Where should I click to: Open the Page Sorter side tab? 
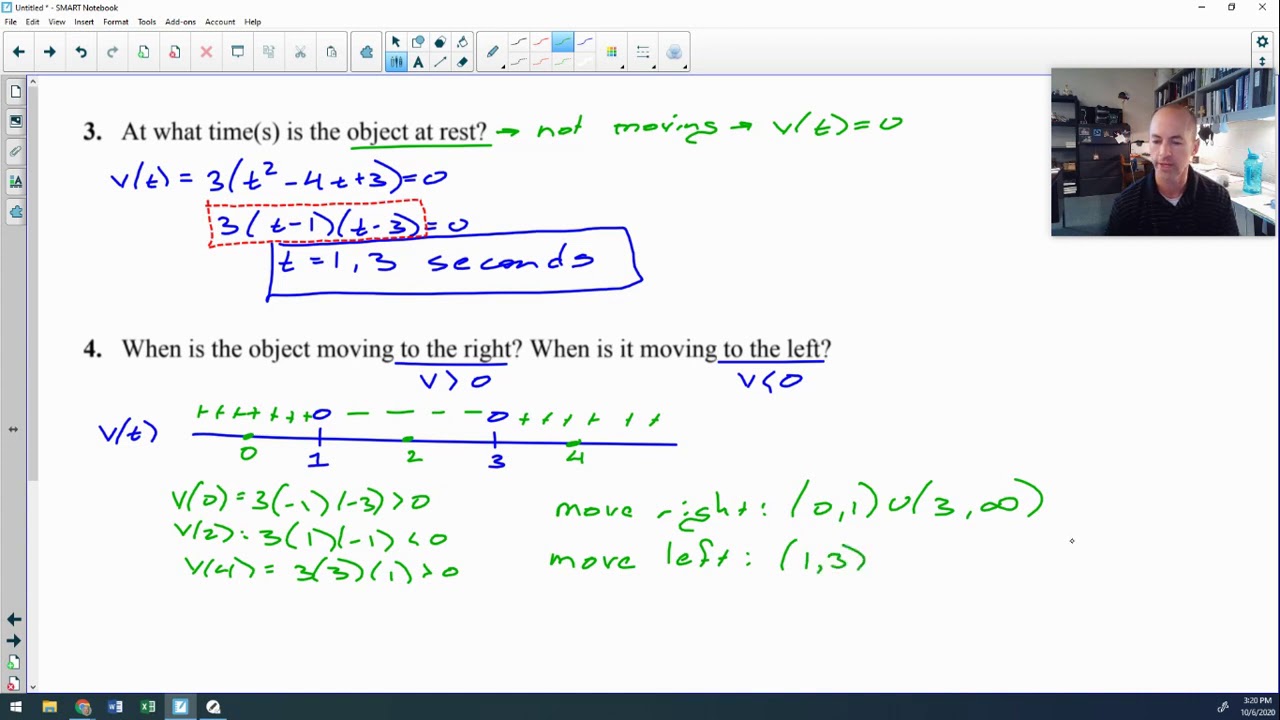pos(15,92)
